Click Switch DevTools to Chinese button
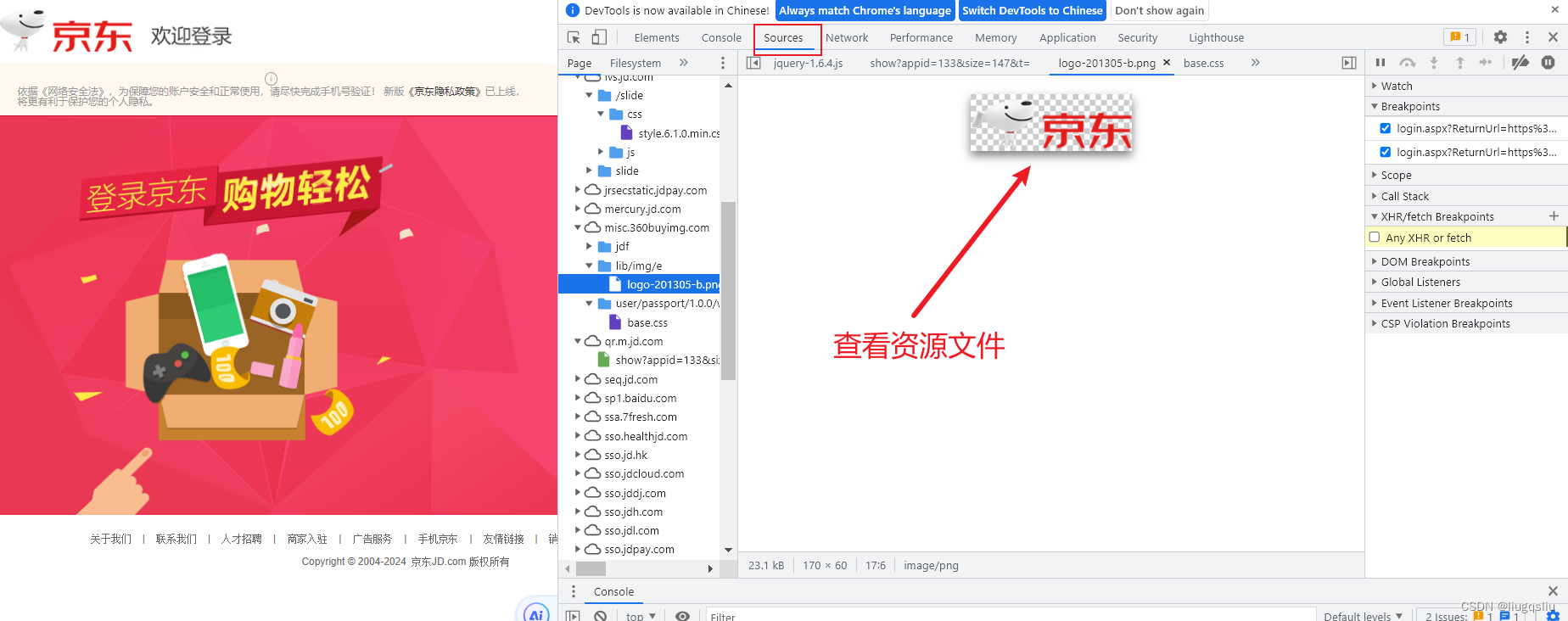The width and height of the screenshot is (1568, 621). click(1033, 10)
